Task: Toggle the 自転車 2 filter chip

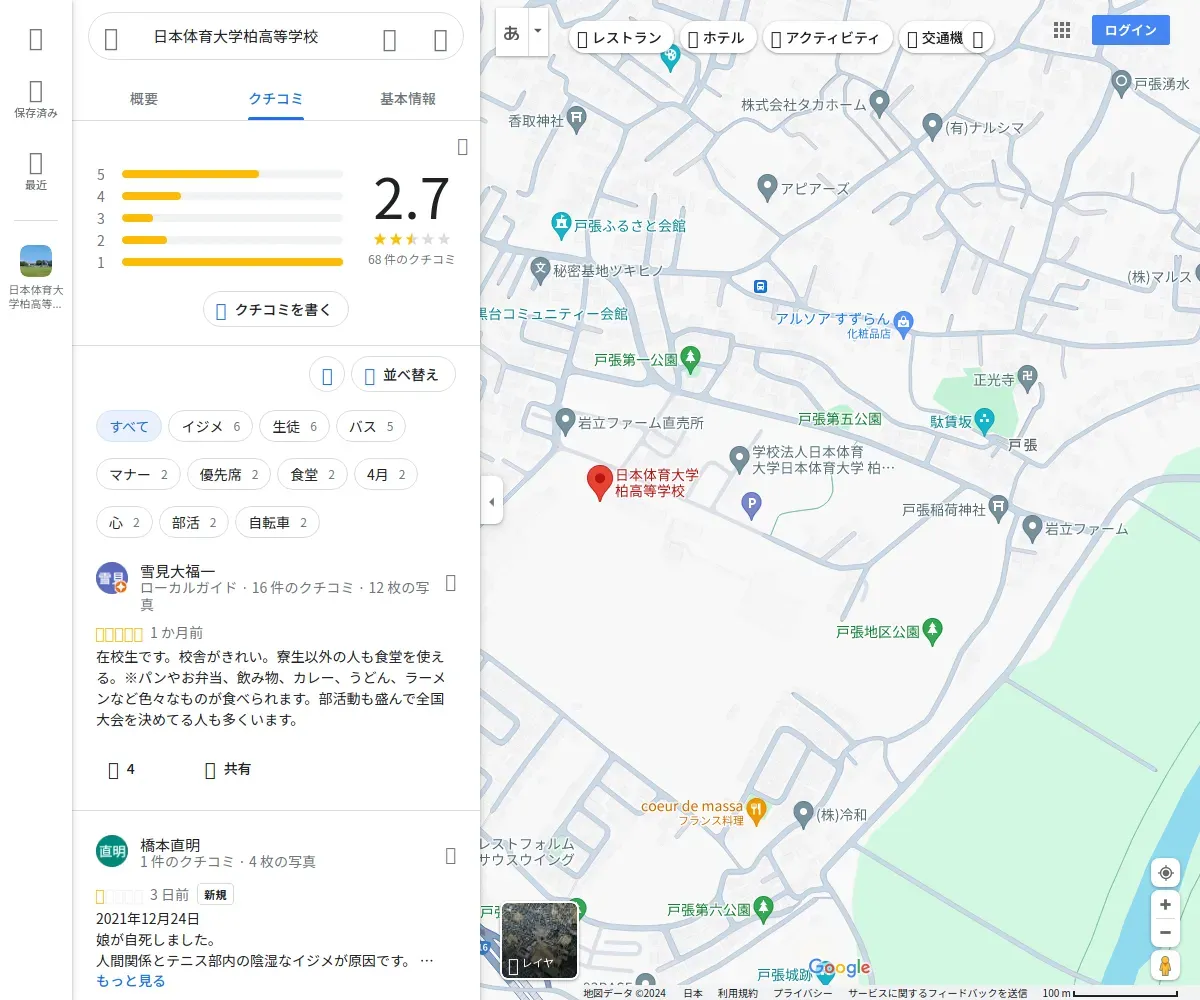Action: 277,523
